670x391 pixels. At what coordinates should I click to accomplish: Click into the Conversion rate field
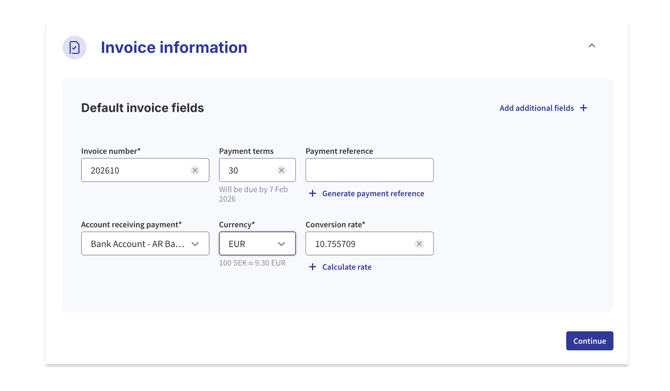pos(369,244)
